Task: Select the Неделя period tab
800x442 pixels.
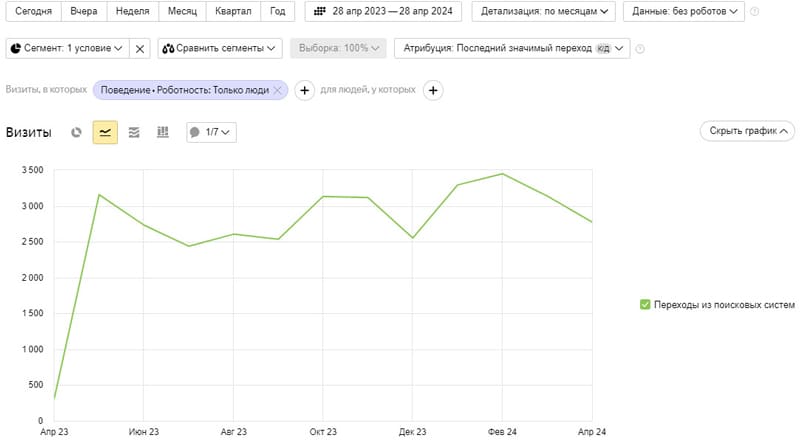Action: (133, 11)
